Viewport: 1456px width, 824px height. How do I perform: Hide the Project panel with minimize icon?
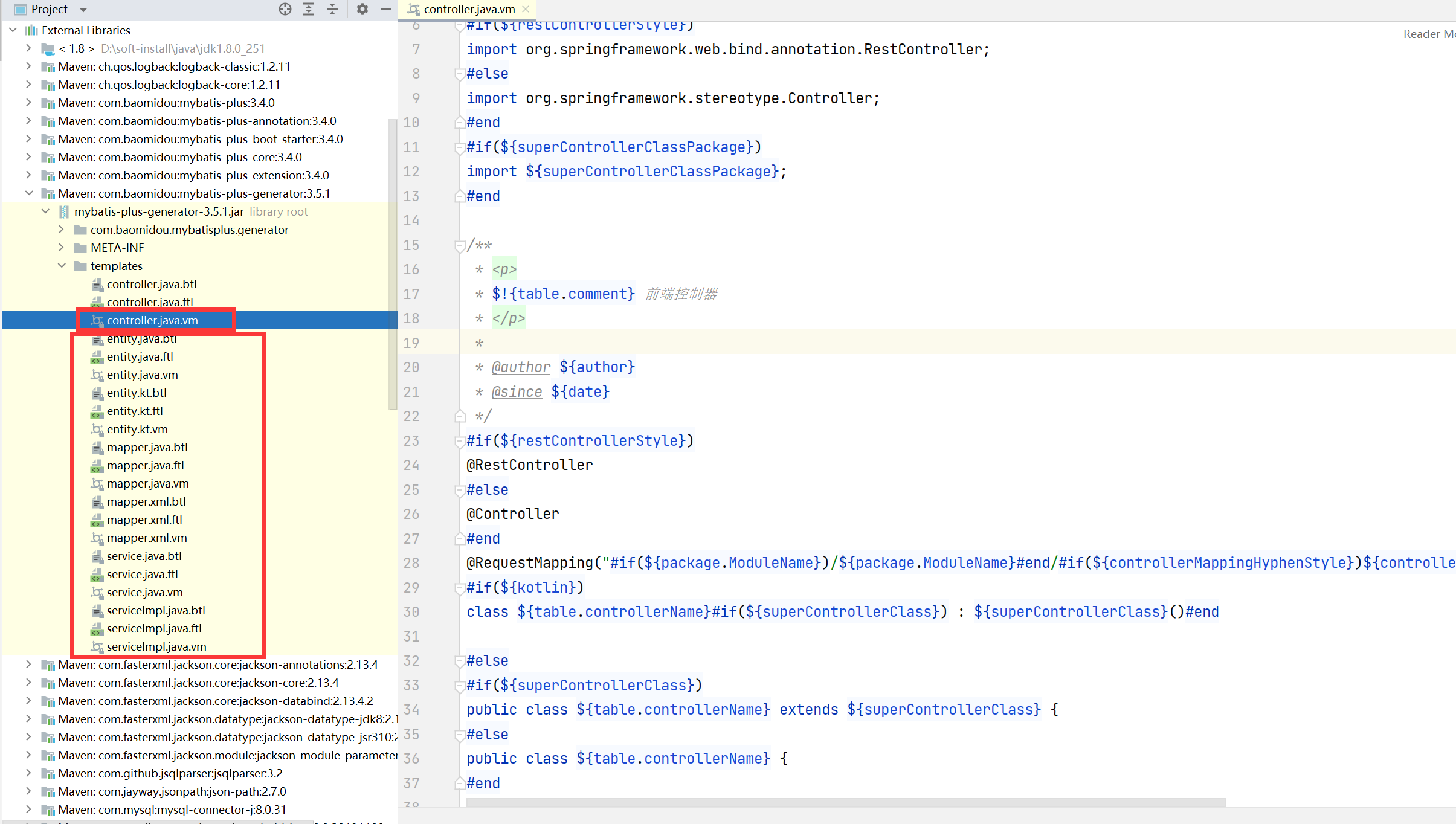[x=385, y=9]
